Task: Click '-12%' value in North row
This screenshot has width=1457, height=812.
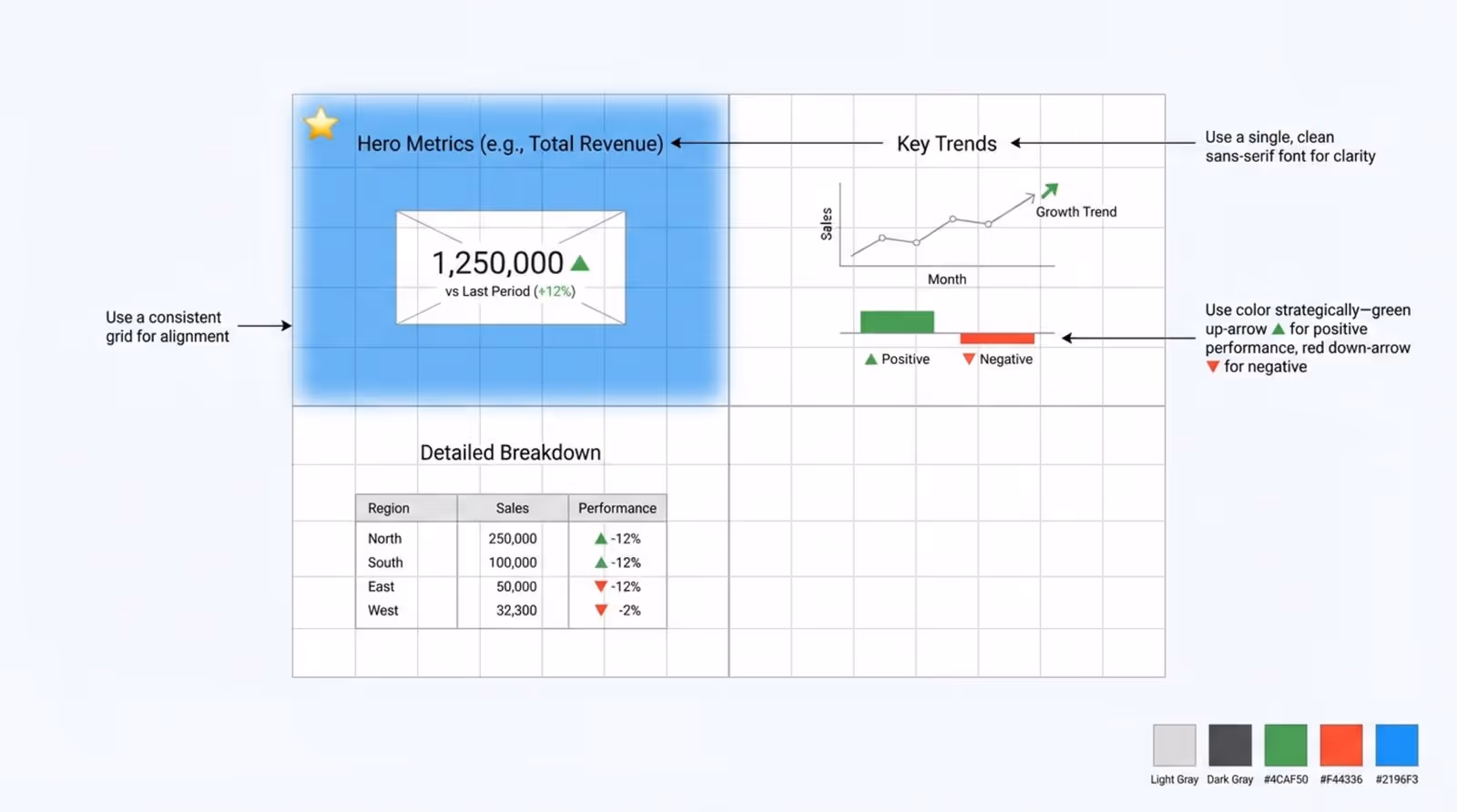Action: coord(626,539)
